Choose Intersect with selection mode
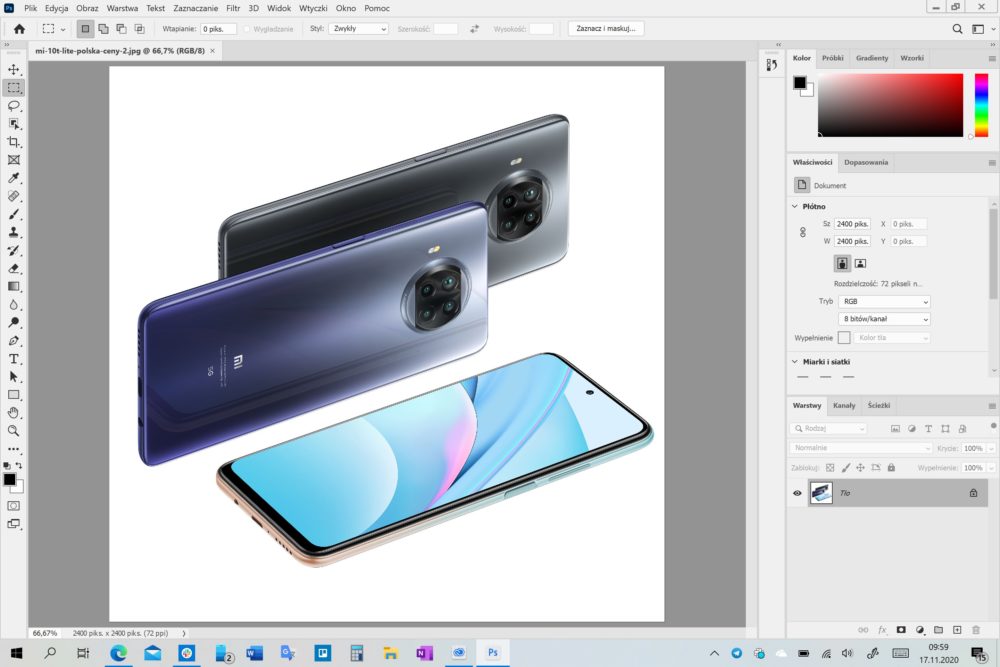Viewport: 1000px width, 667px height. point(139,29)
